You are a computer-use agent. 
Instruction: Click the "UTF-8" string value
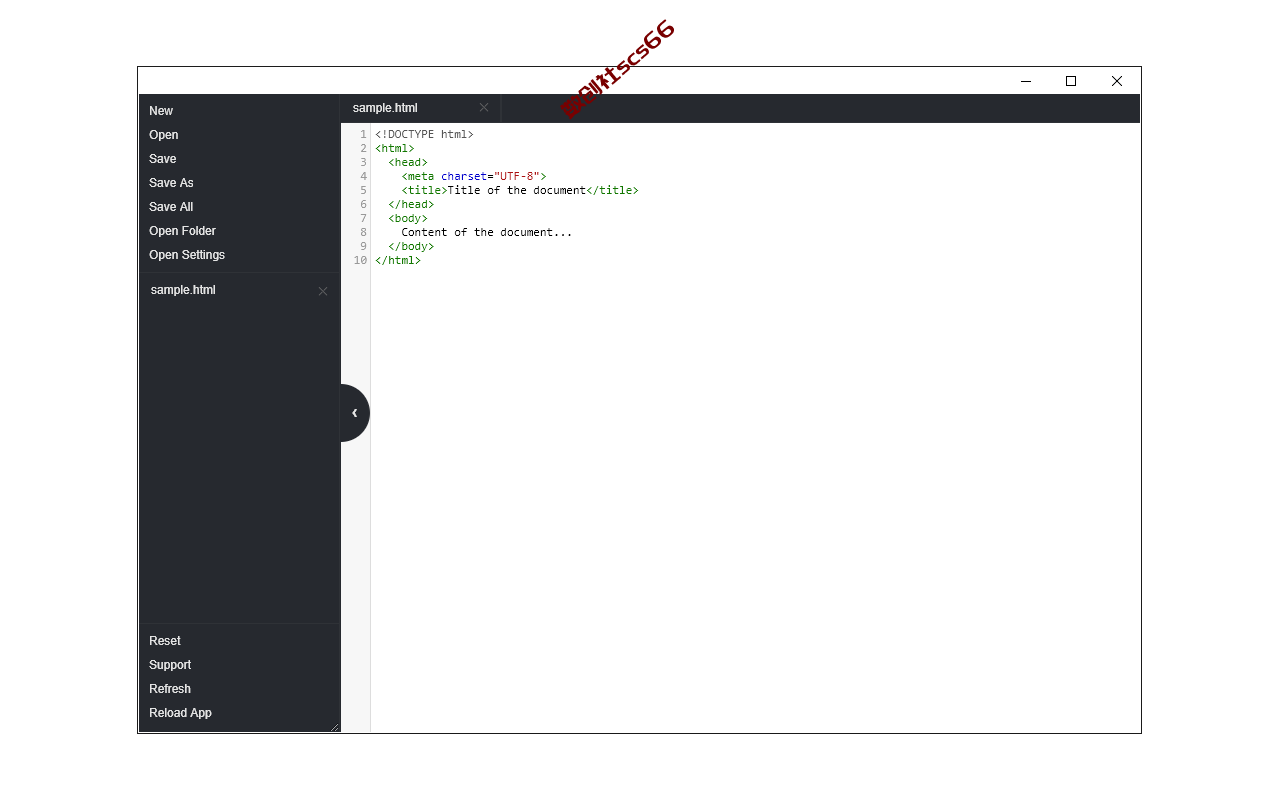coord(517,176)
